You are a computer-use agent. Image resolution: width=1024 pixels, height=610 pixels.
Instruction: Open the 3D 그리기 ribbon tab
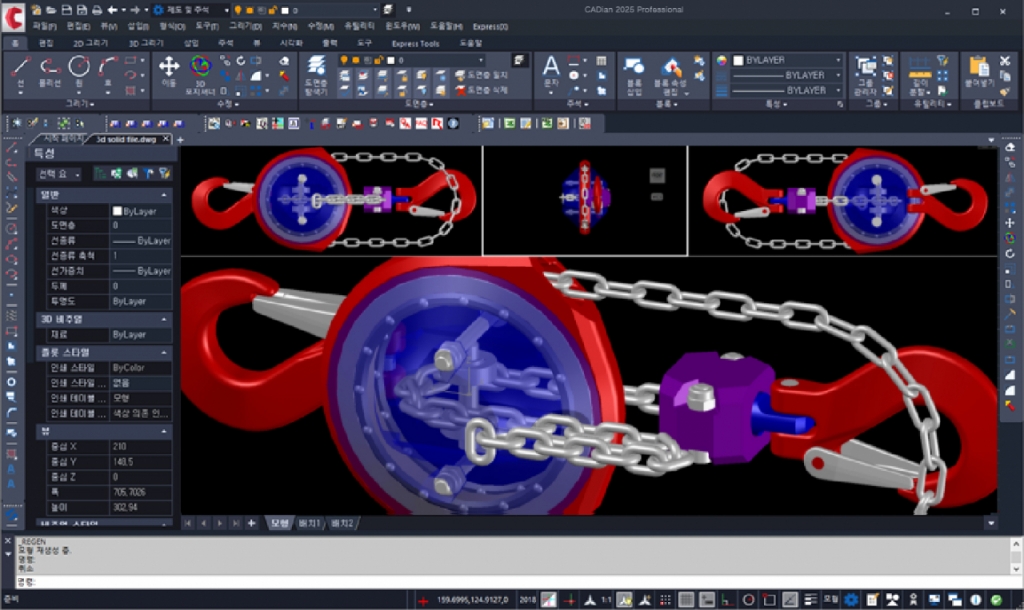(146, 44)
